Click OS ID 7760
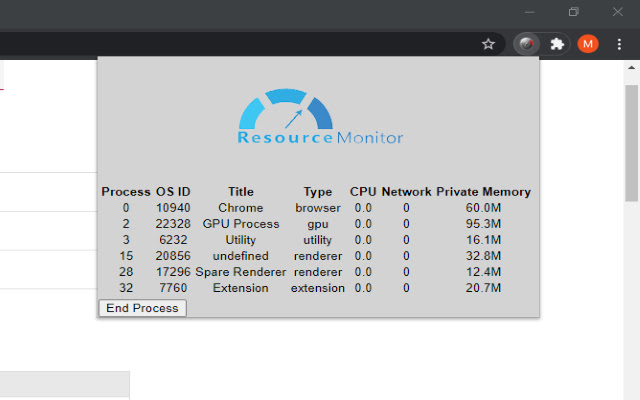Viewport: 640px width, 400px height. 173,288
